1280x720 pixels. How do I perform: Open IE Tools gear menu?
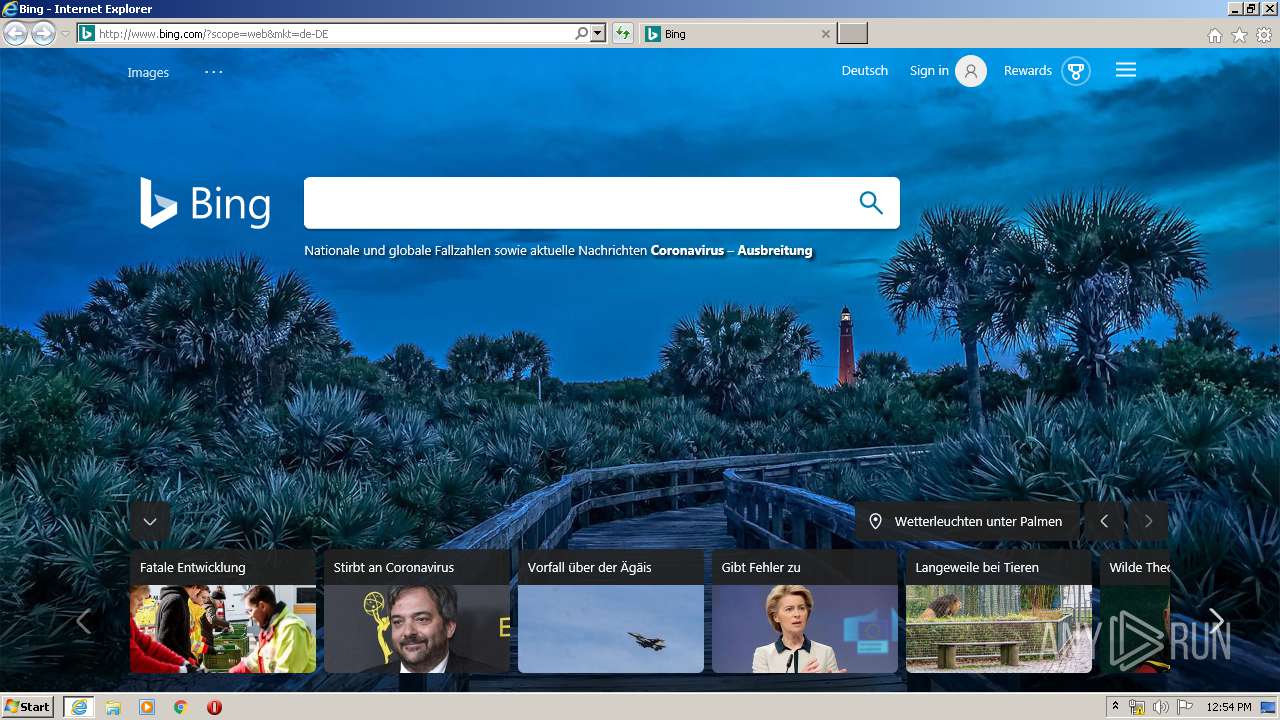(1264, 35)
